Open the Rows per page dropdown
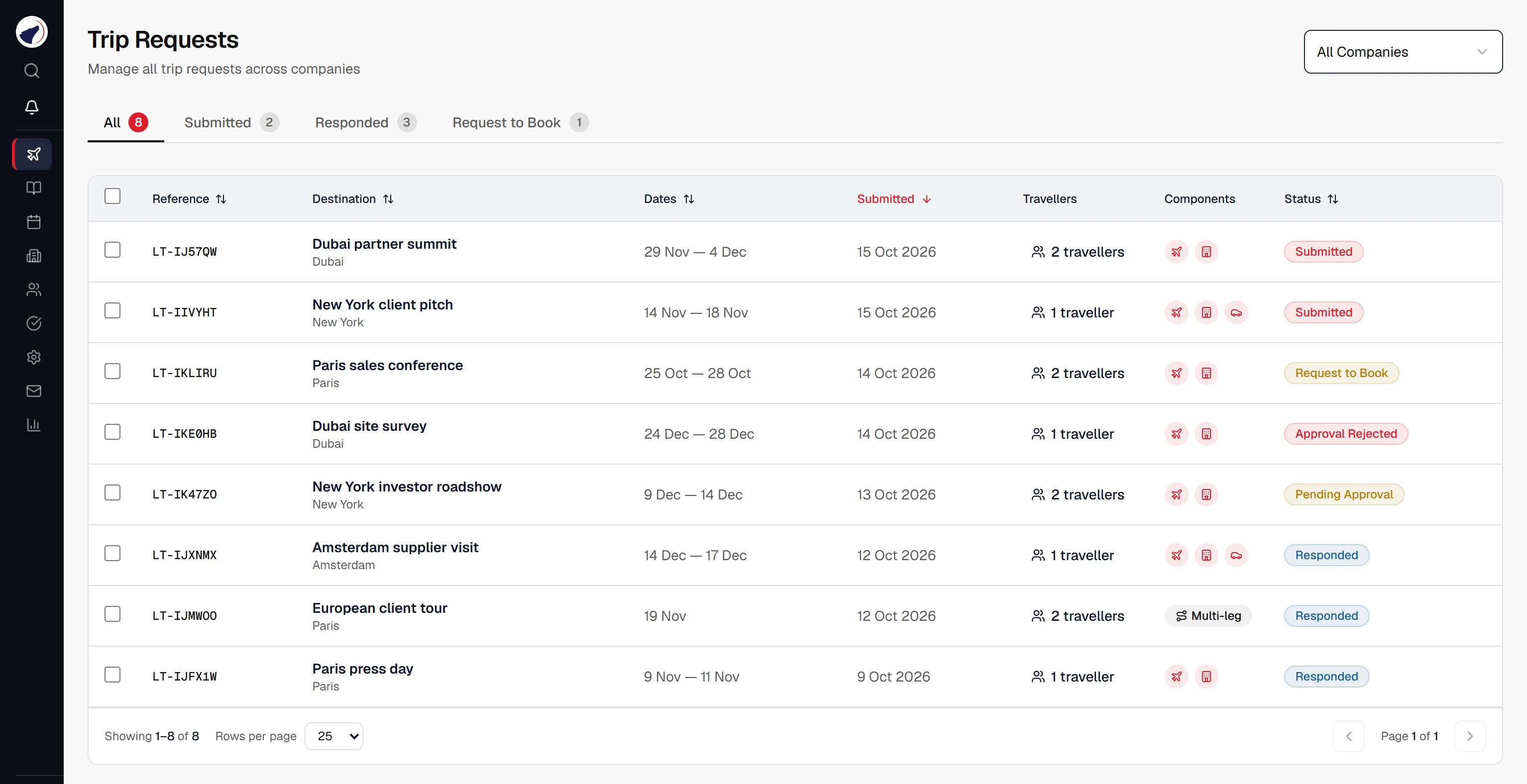 tap(334, 736)
